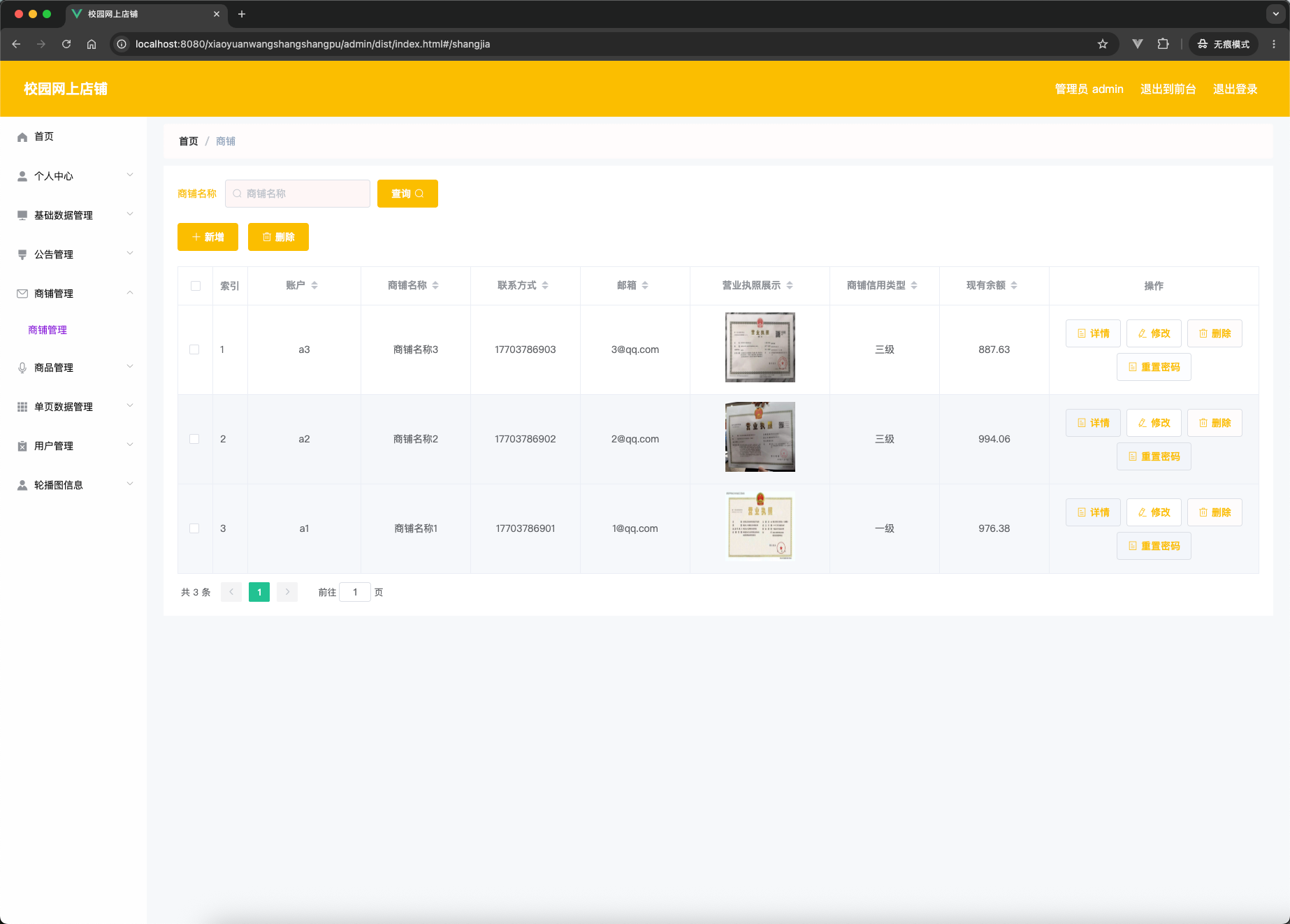This screenshot has width=1290, height=924.
Task: Check the row for account a1
Action: click(194, 528)
